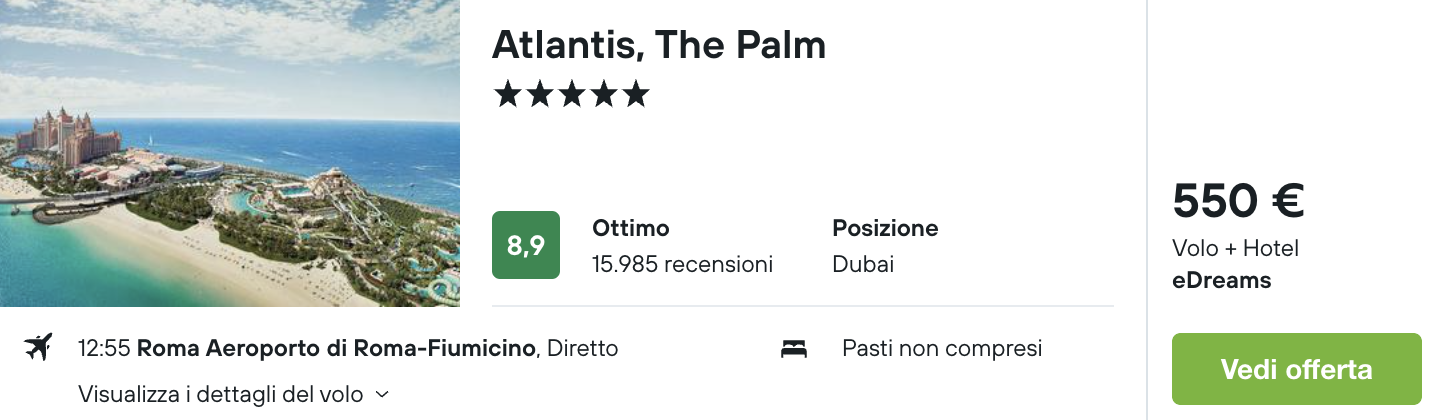Viewport: 1432px width, 420px height.
Task: Open the Atlantis hotel photo thumbnail
Action: (230, 153)
